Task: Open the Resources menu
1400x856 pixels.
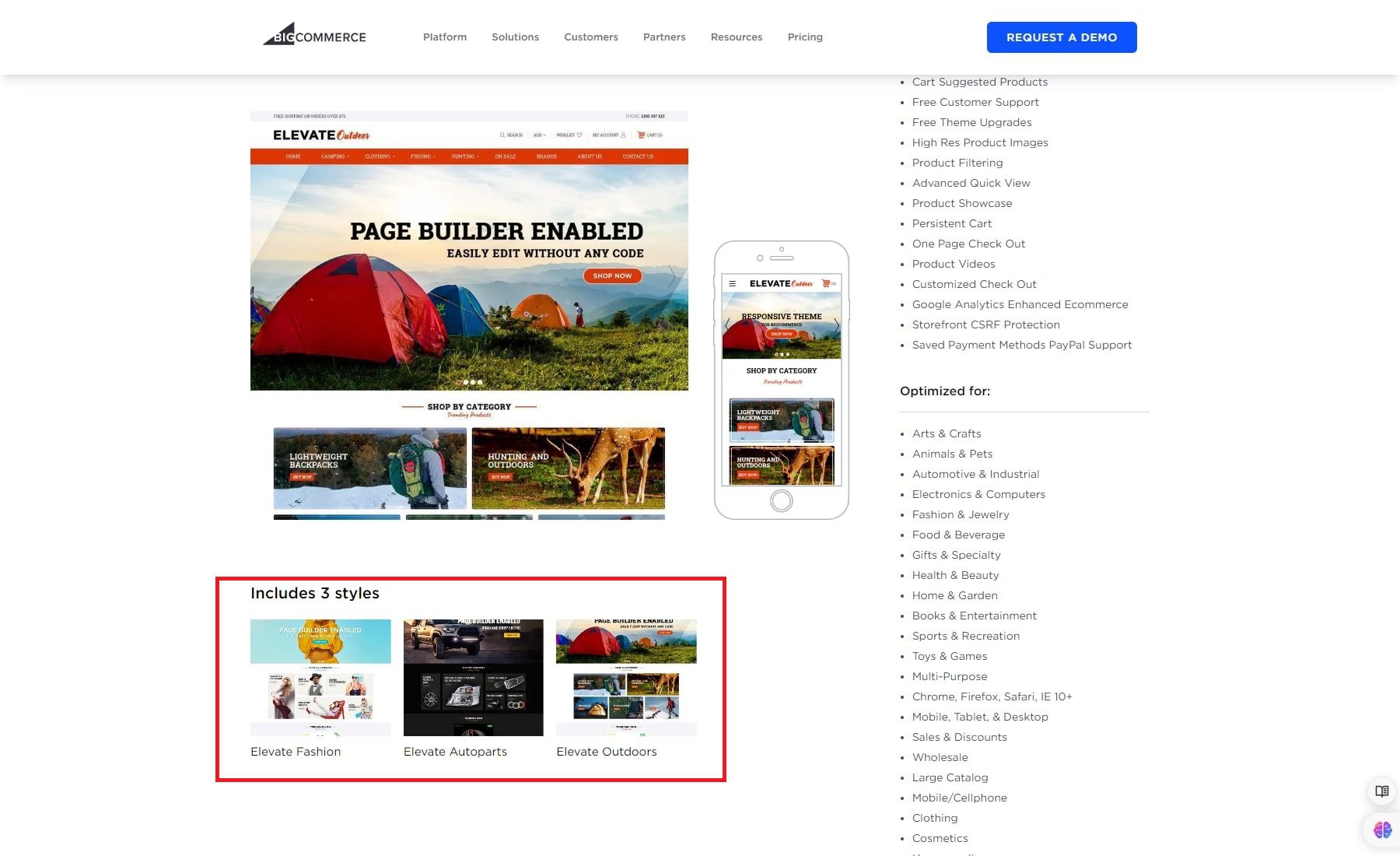Action: click(x=736, y=37)
